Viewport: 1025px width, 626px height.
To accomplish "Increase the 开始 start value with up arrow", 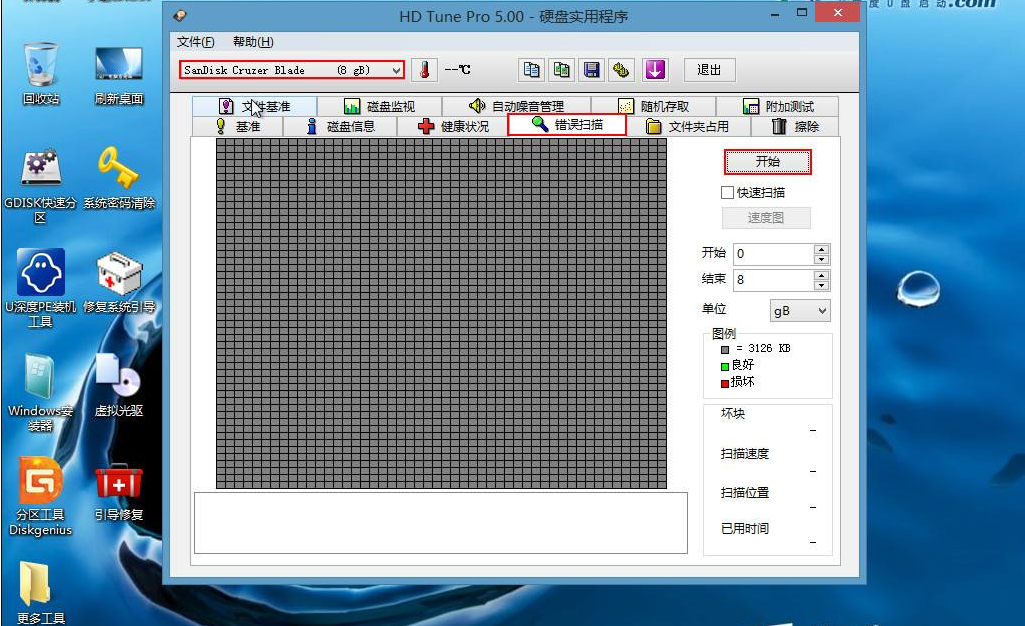I will point(822,249).
